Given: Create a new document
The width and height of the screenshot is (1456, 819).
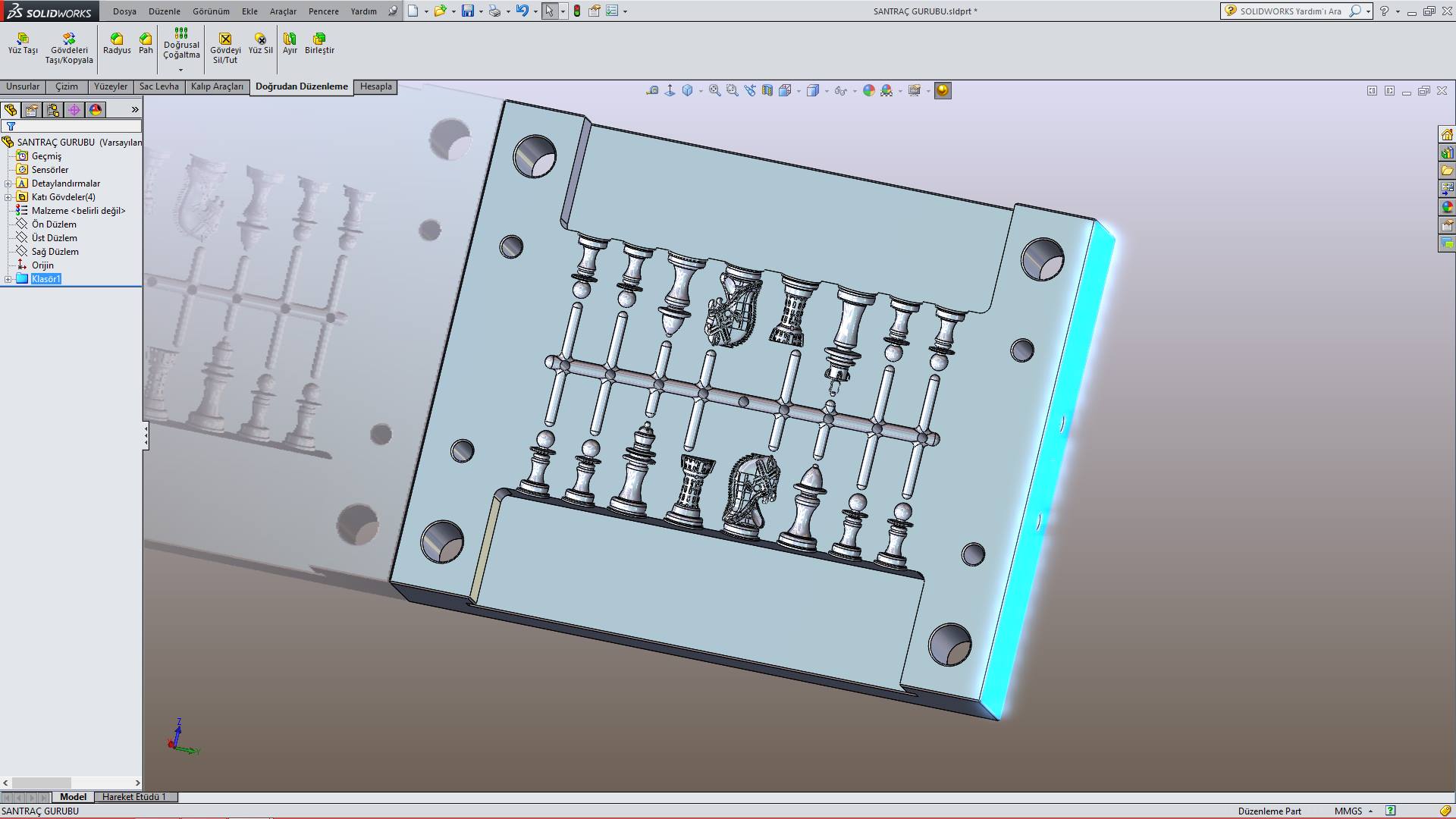Looking at the screenshot, I should pos(413,11).
